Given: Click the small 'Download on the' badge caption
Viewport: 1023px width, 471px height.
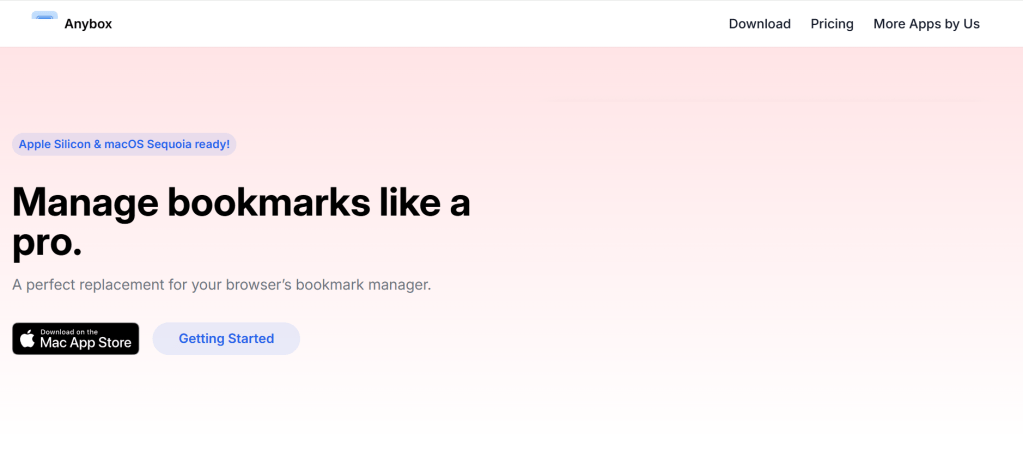Looking at the screenshot, I should 69,331.
